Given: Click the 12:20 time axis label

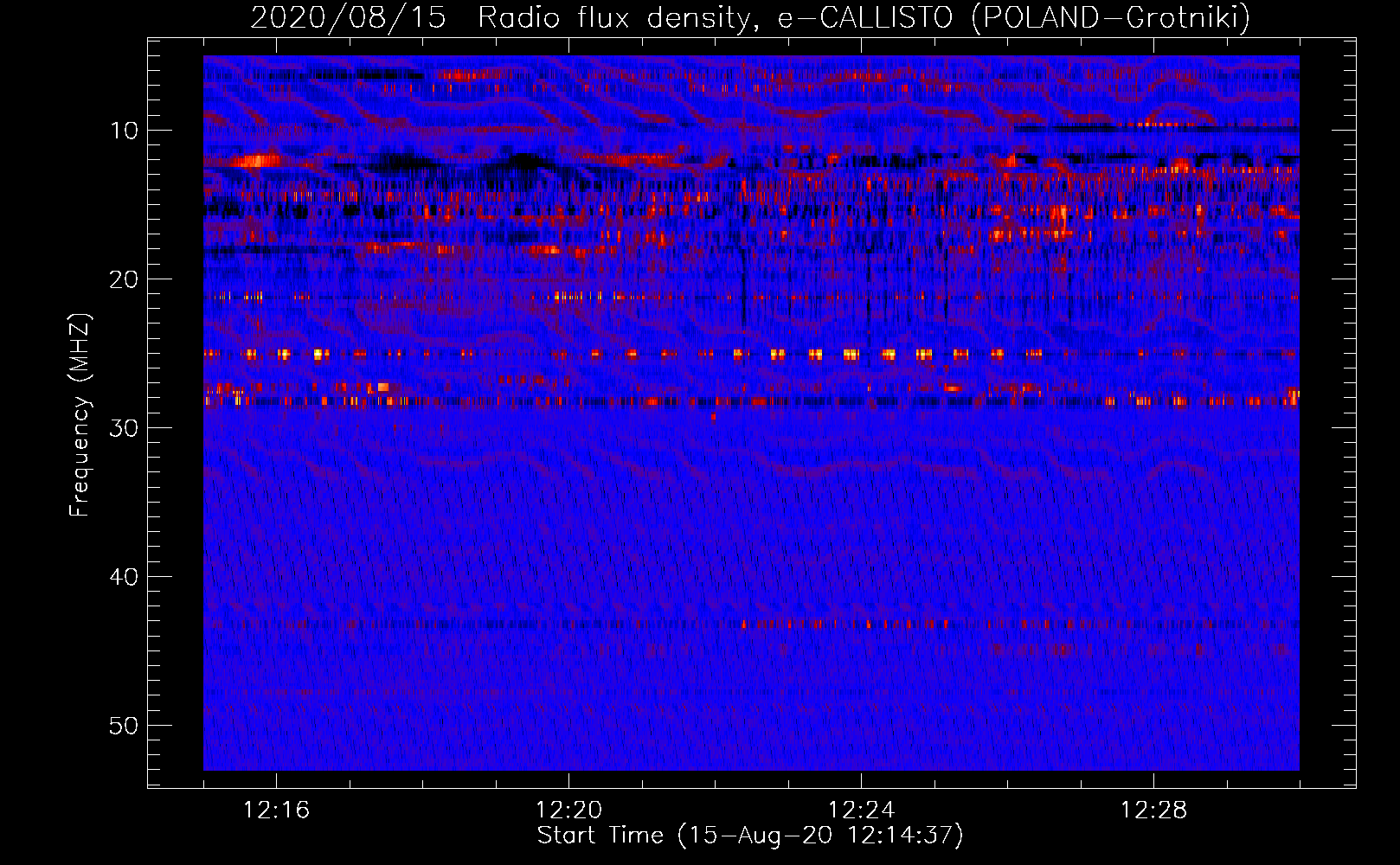Looking at the screenshot, I should [568, 810].
